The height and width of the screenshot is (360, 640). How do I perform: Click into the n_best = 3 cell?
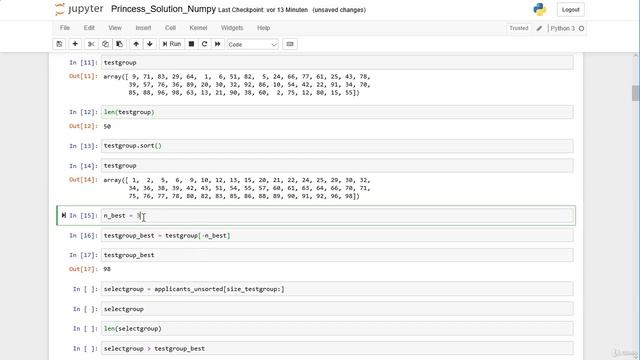tap(337, 216)
